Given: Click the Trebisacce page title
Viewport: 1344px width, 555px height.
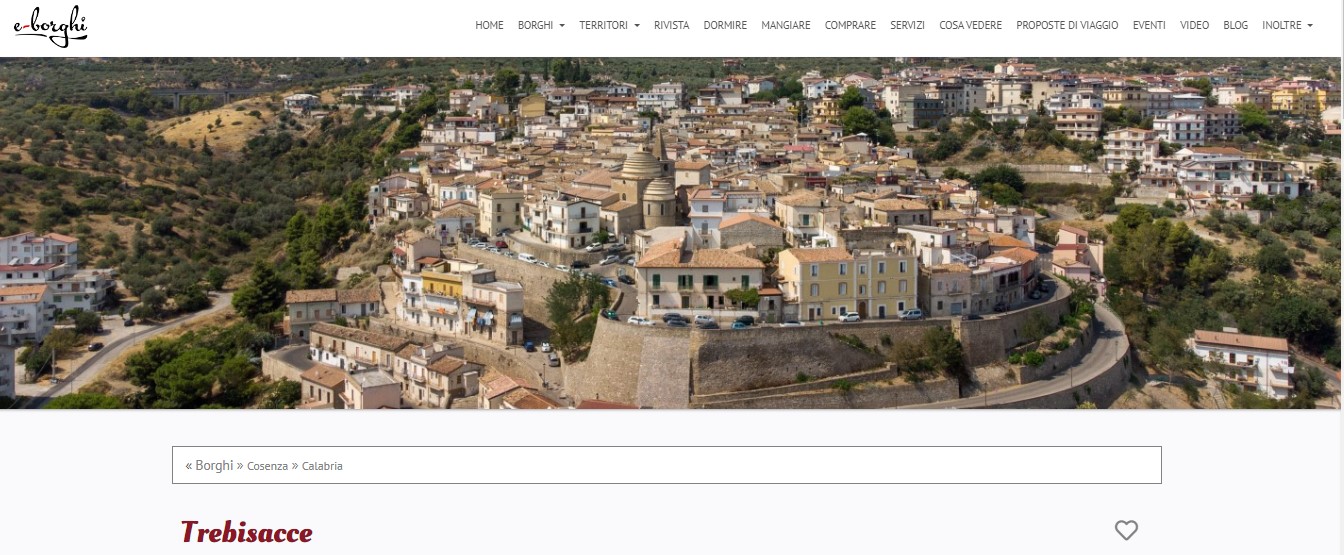Looking at the screenshot, I should (x=247, y=532).
